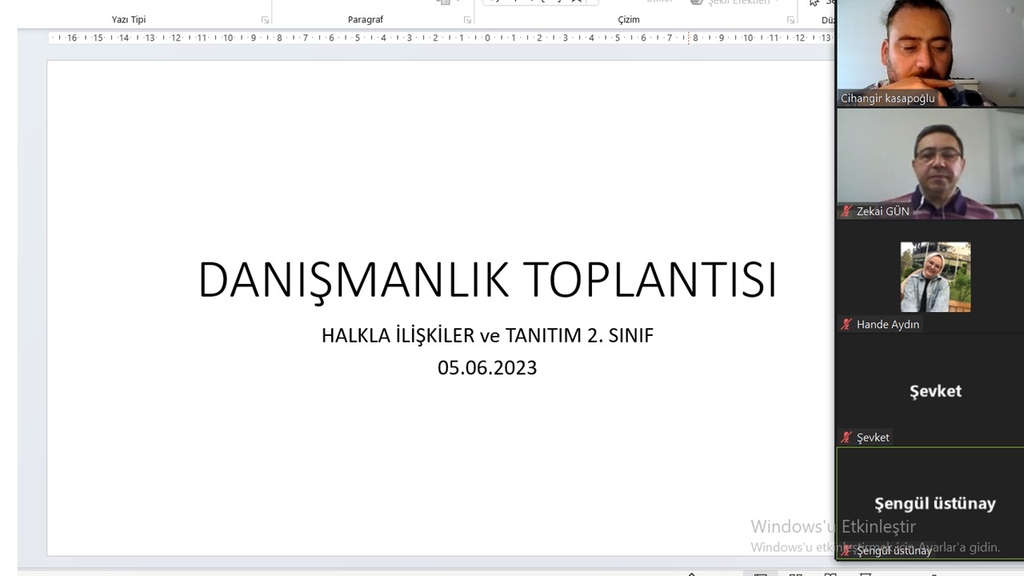Viewport: 1024px width, 576px height.
Task: Open the Yazı Tipi dialog launcher
Action: (265, 19)
